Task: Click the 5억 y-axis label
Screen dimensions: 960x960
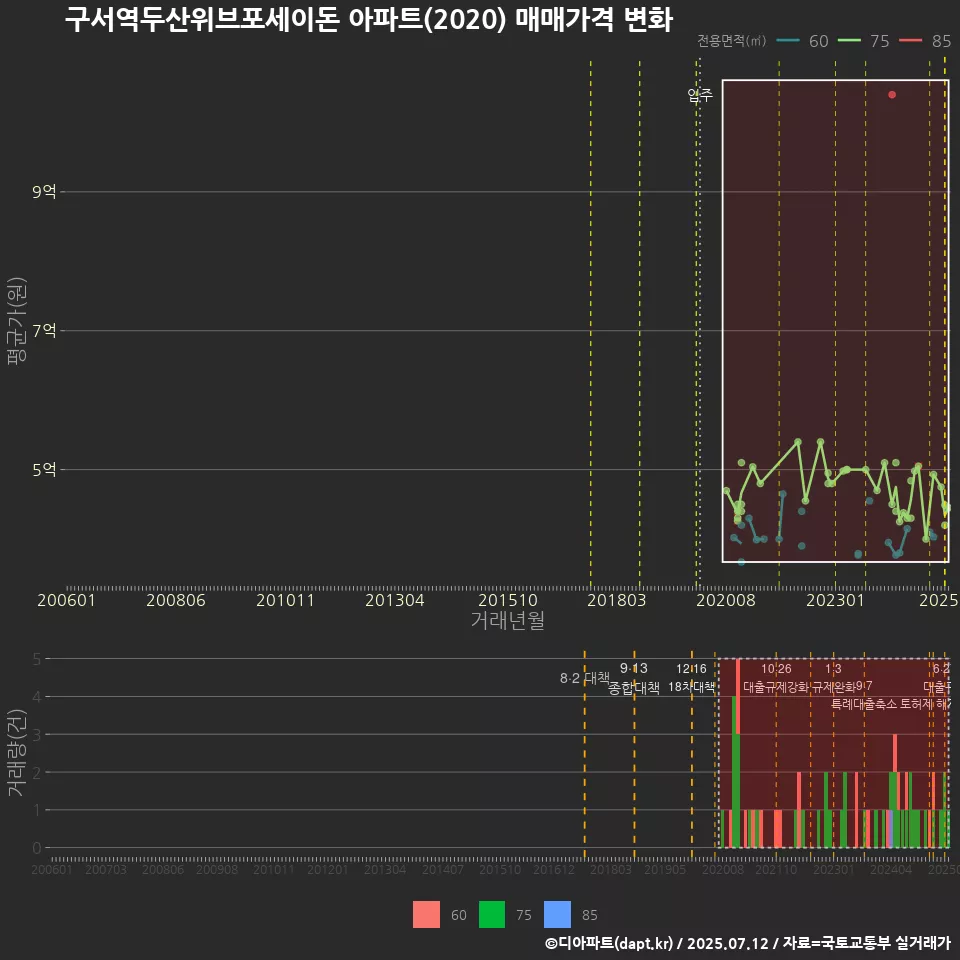Action: click(x=44, y=470)
